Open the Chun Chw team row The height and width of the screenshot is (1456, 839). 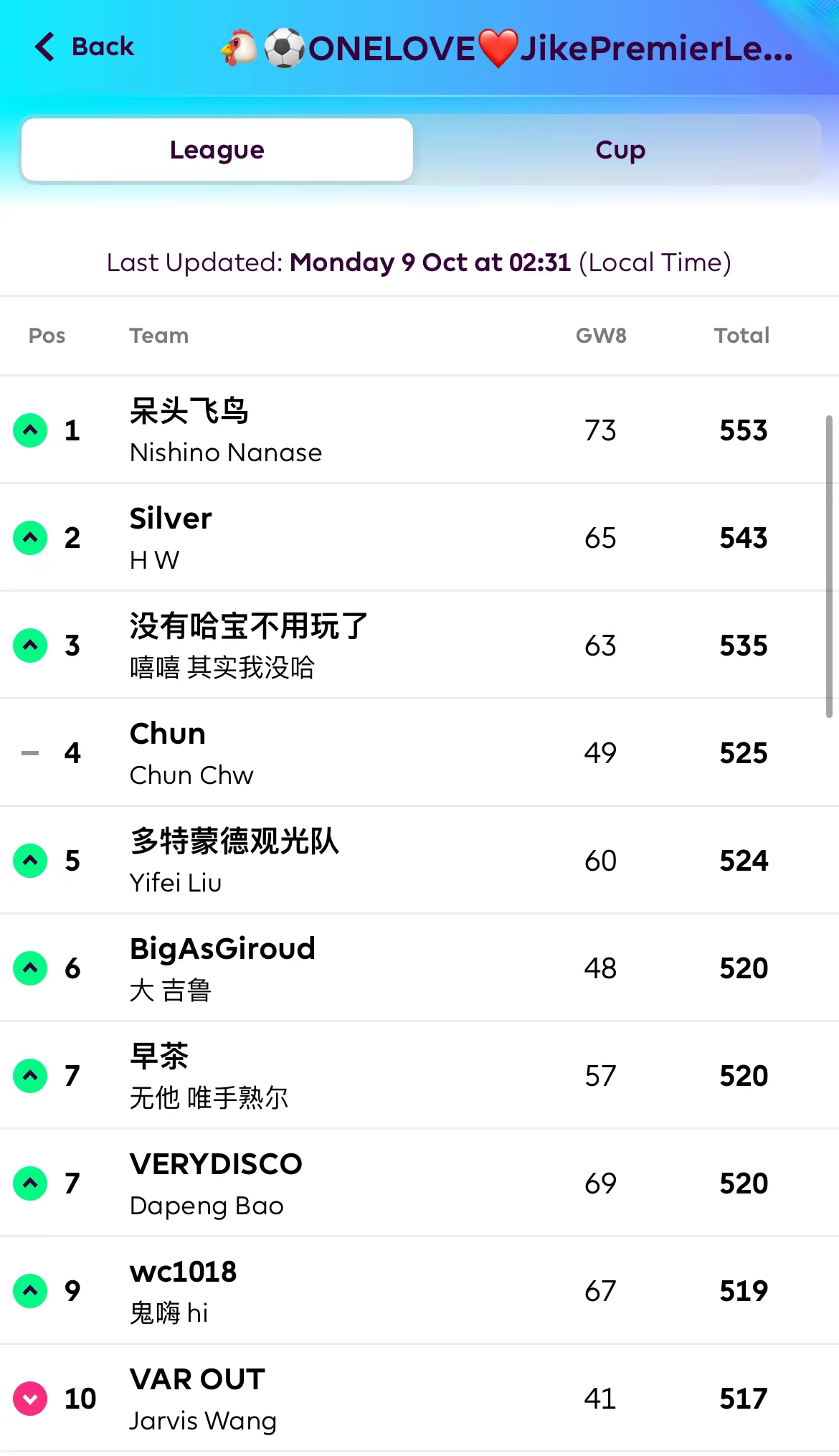coord(191,753)
